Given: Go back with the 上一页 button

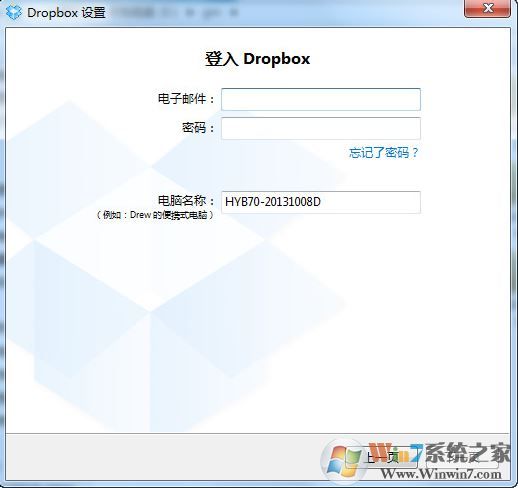Looking at the screenshot, I should pos(382,458).
